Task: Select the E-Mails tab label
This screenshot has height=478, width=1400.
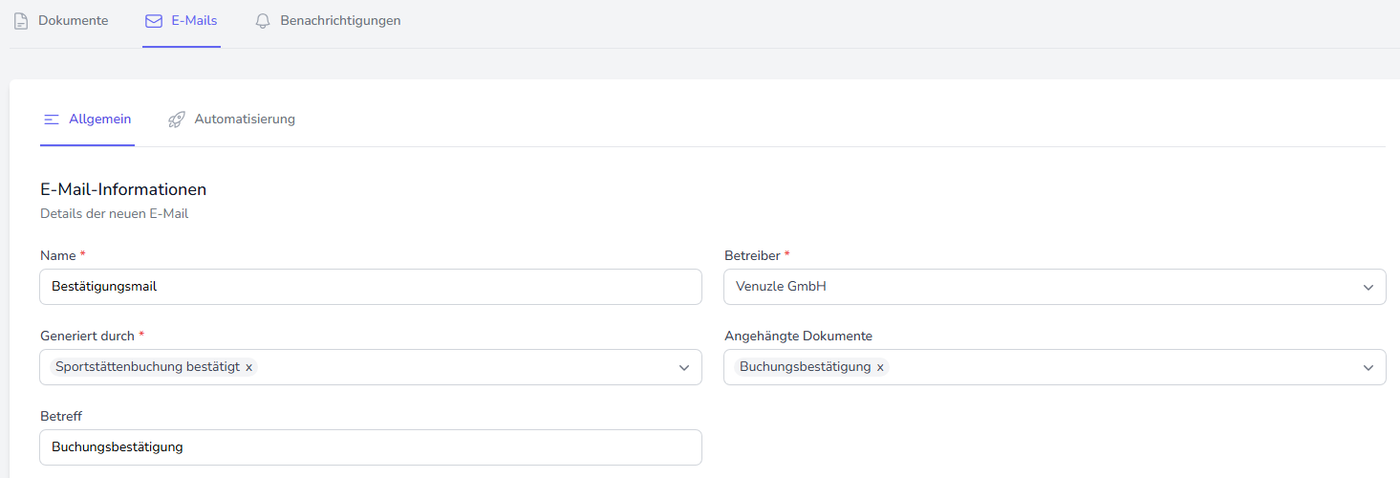Action: 194,21
